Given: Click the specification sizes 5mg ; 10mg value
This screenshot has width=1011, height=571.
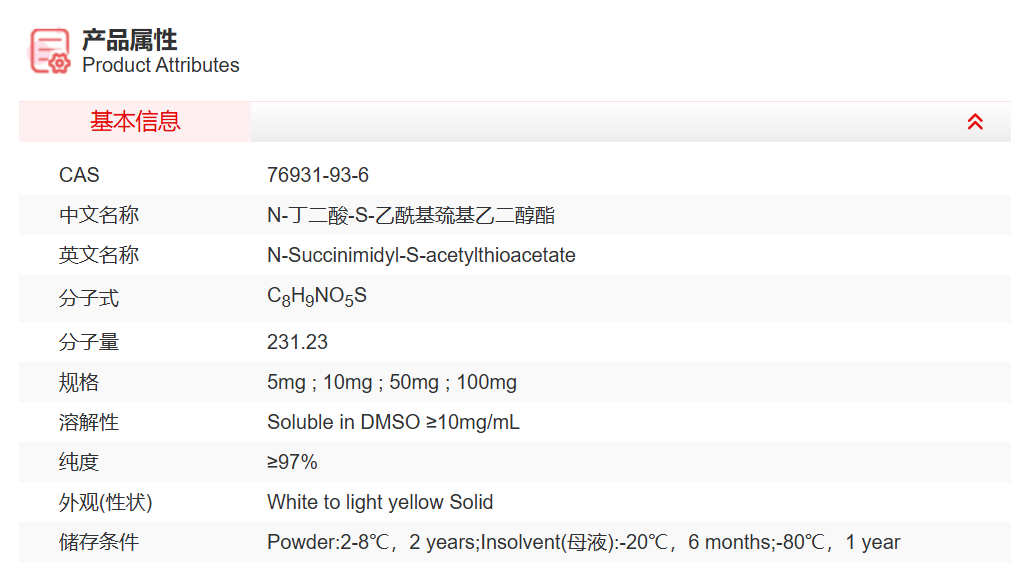Looking at the screenshot, I should coord(392,382).
